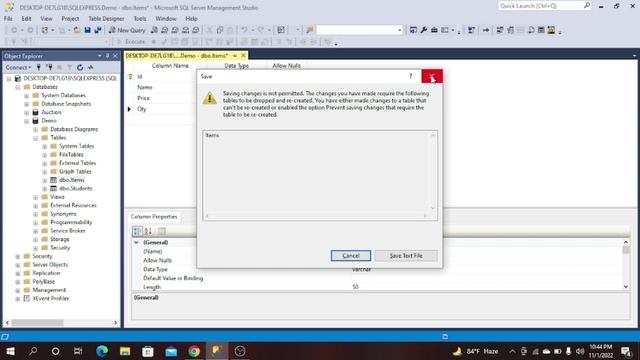Collapse the (General) section in Column Properties

tap(136, 242)
